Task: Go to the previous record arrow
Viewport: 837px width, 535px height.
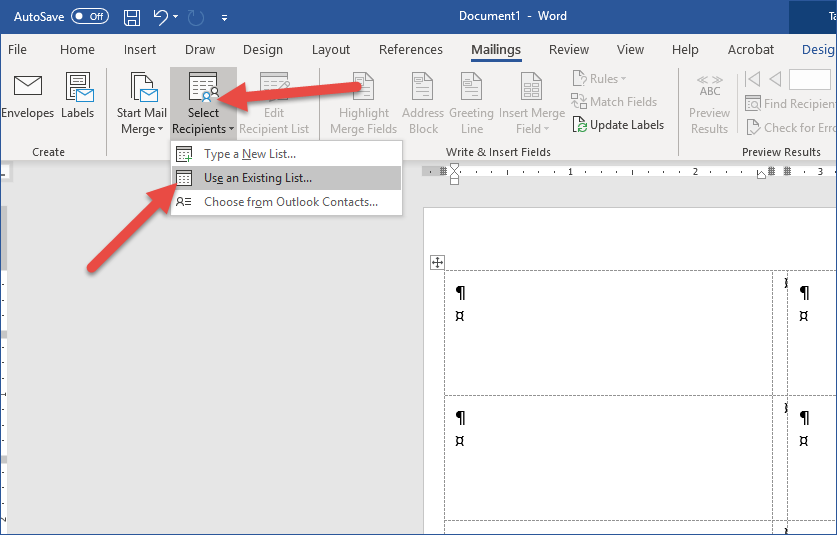Action: tap(775, 80)
